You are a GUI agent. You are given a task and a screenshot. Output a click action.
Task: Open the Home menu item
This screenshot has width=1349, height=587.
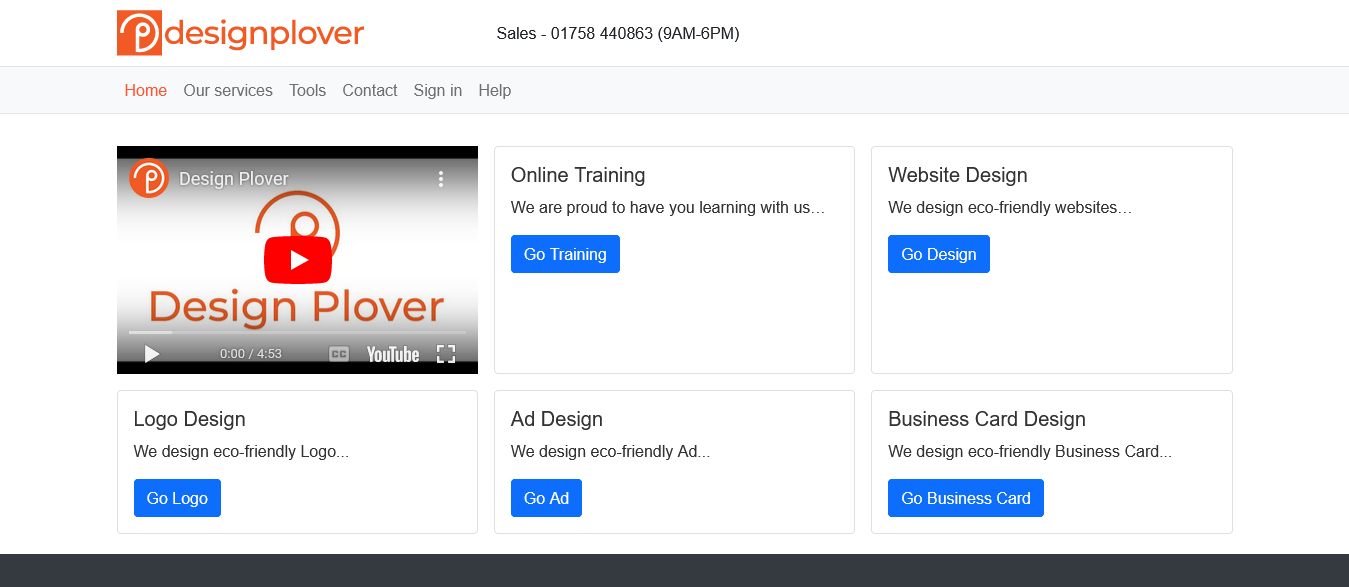(145, 90)
